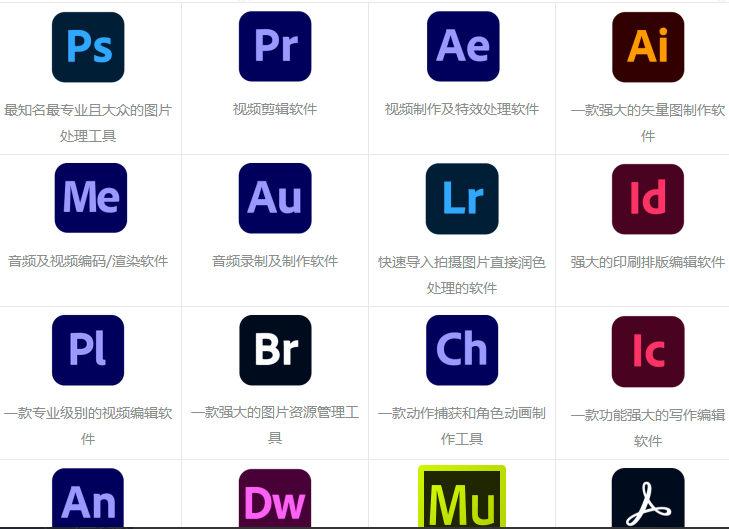Open the Media Encoder Me icon

tap(91, 198)
